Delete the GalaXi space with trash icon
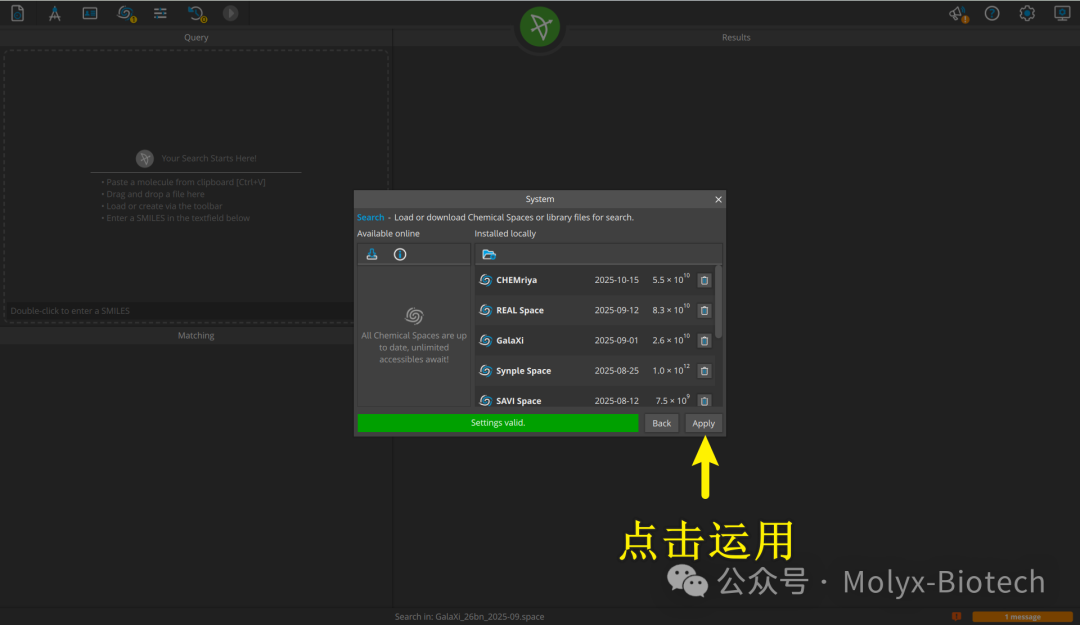Screen dimensions: 1080x625 (x=704, y=340)
